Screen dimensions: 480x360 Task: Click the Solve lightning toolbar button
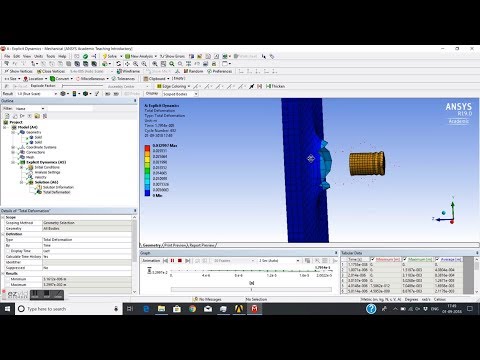tap(110, 56)
